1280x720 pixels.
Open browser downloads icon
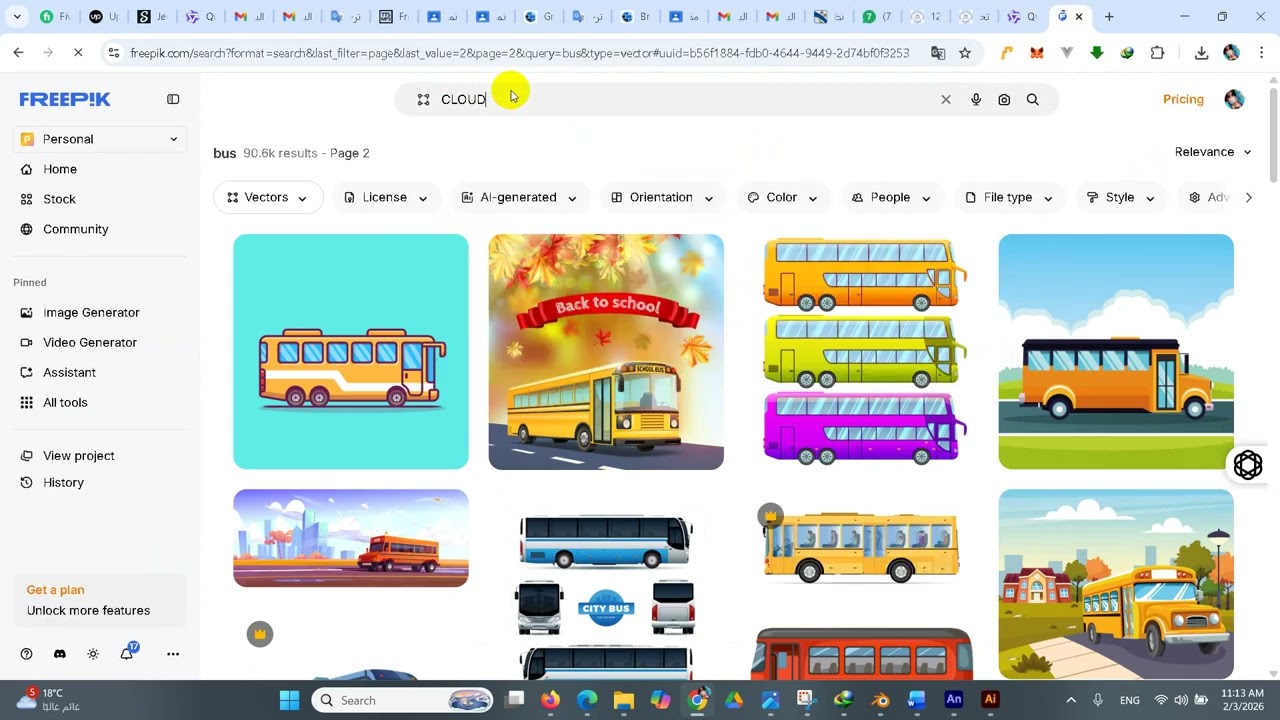pos(1201,53)
